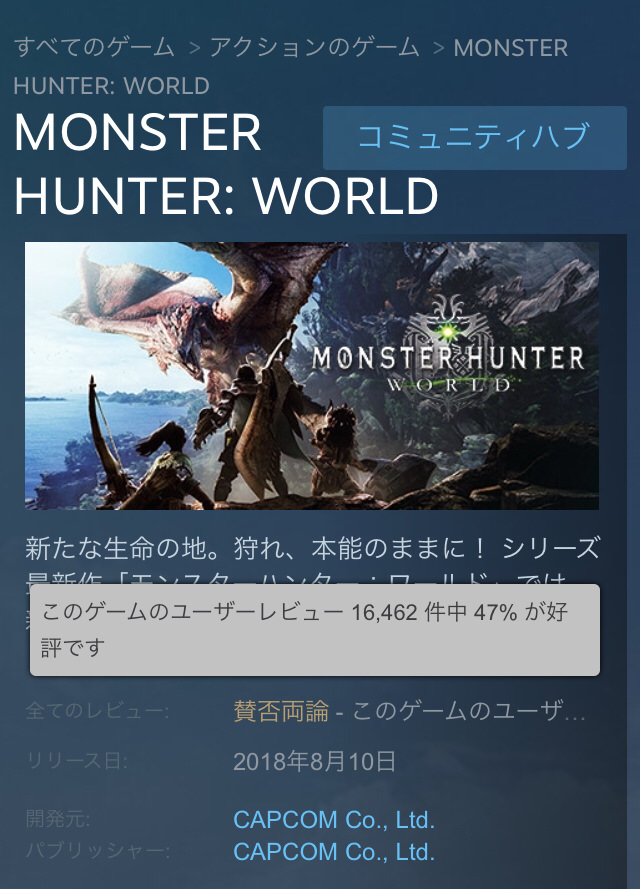Viewport: 640px width, 889px height.
Task: Open the developer CAPCOM Co., Ltd. link
Action: [334, 820]
